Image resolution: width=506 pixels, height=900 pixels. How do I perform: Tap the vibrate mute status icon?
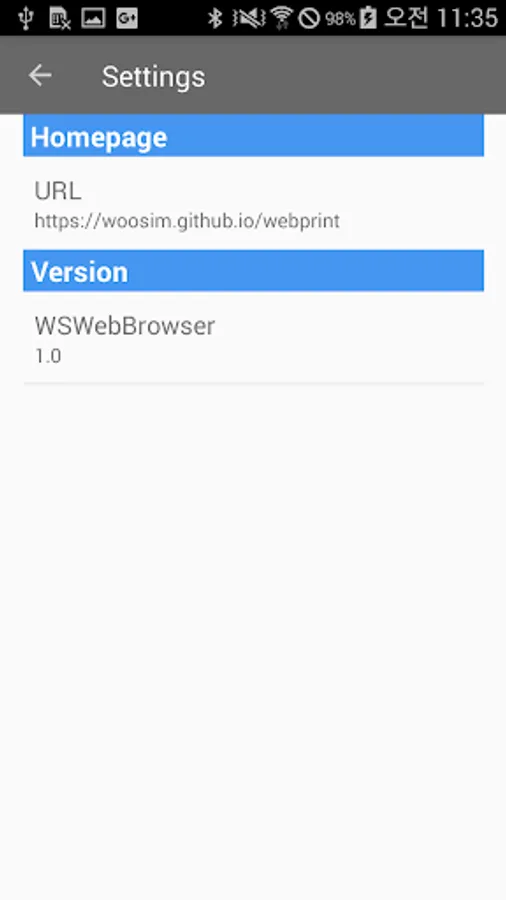250,18
